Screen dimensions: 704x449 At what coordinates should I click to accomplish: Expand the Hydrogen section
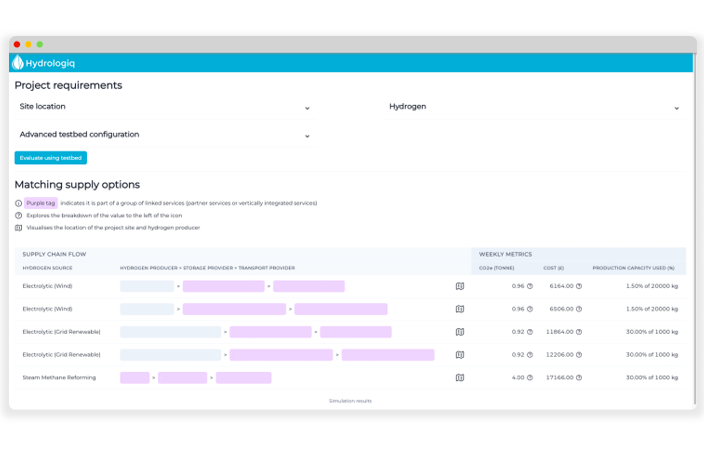click(x=677, y=107)
